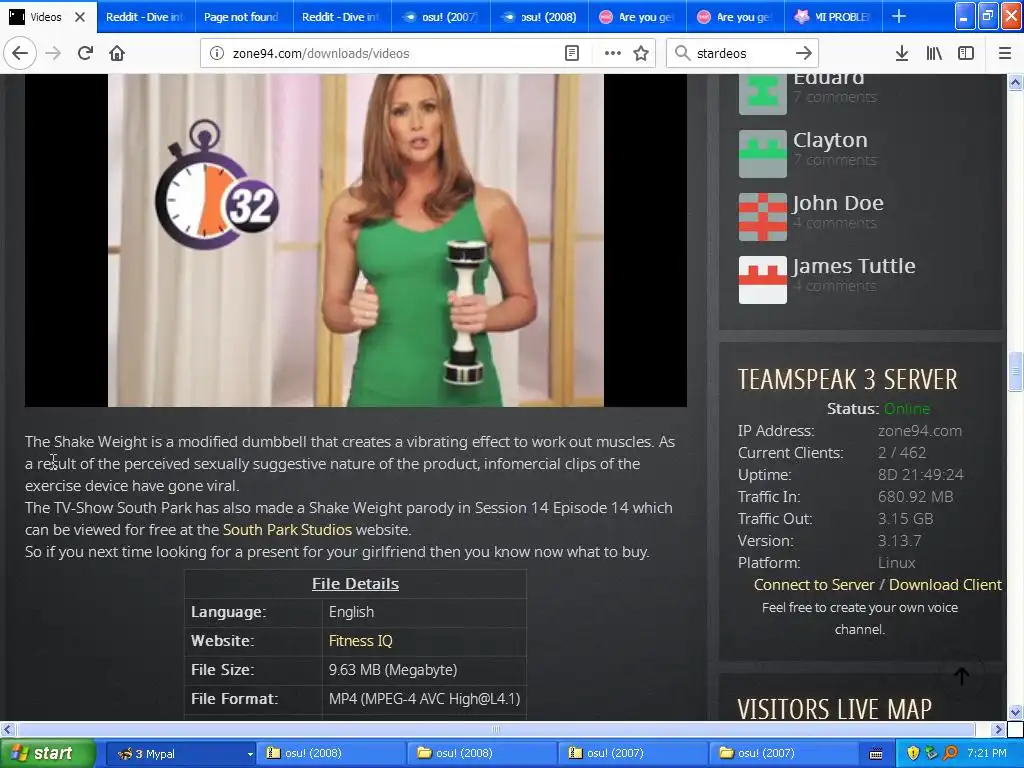Open the browser home page
Screen dimensions: 1024x768
point(117,53)
